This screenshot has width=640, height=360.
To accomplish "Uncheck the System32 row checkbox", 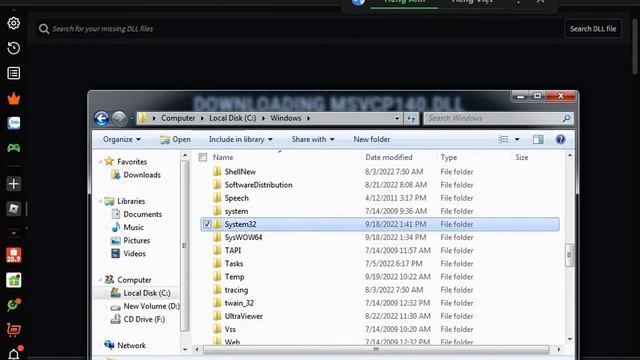I will click(x=207, y=224).
